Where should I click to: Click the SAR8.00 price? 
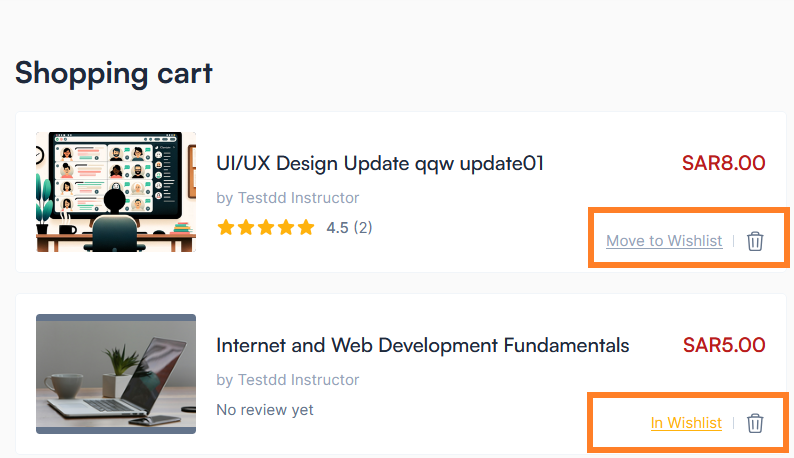click(723, 163)
